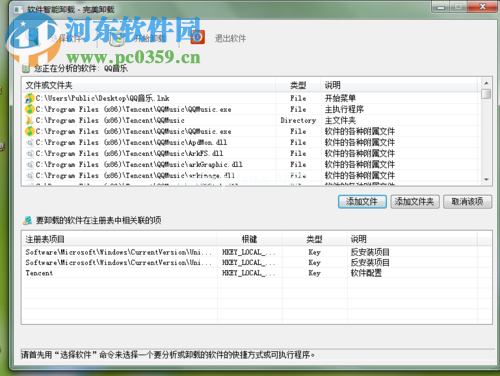This screenshot has width=500, height=376.
Task: Click the 开始菜单 description cell
Action: [x=340, y=98]
